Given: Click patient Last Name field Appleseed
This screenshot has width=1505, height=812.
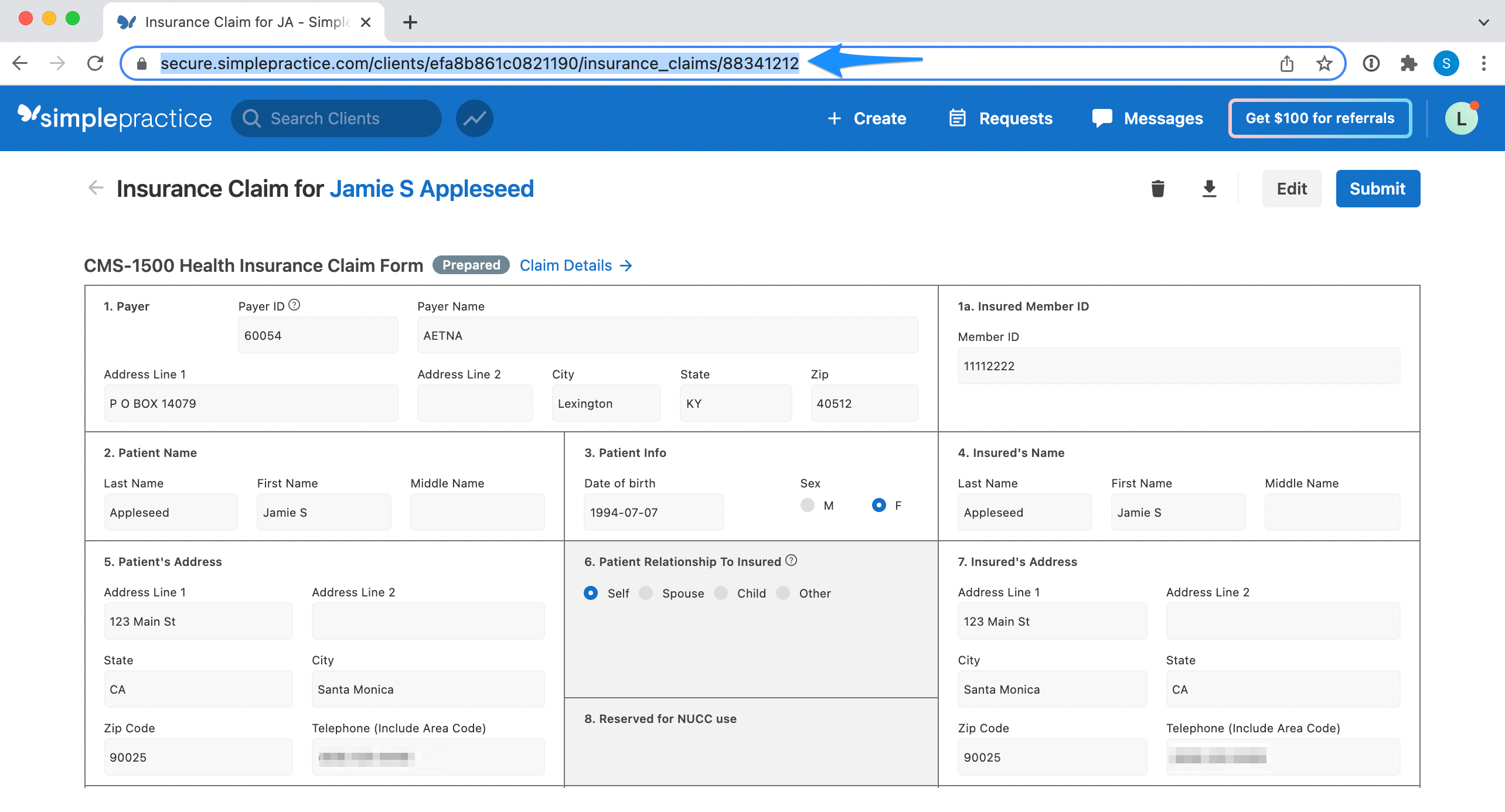Looking at the screenshot, I should [171, 512].
